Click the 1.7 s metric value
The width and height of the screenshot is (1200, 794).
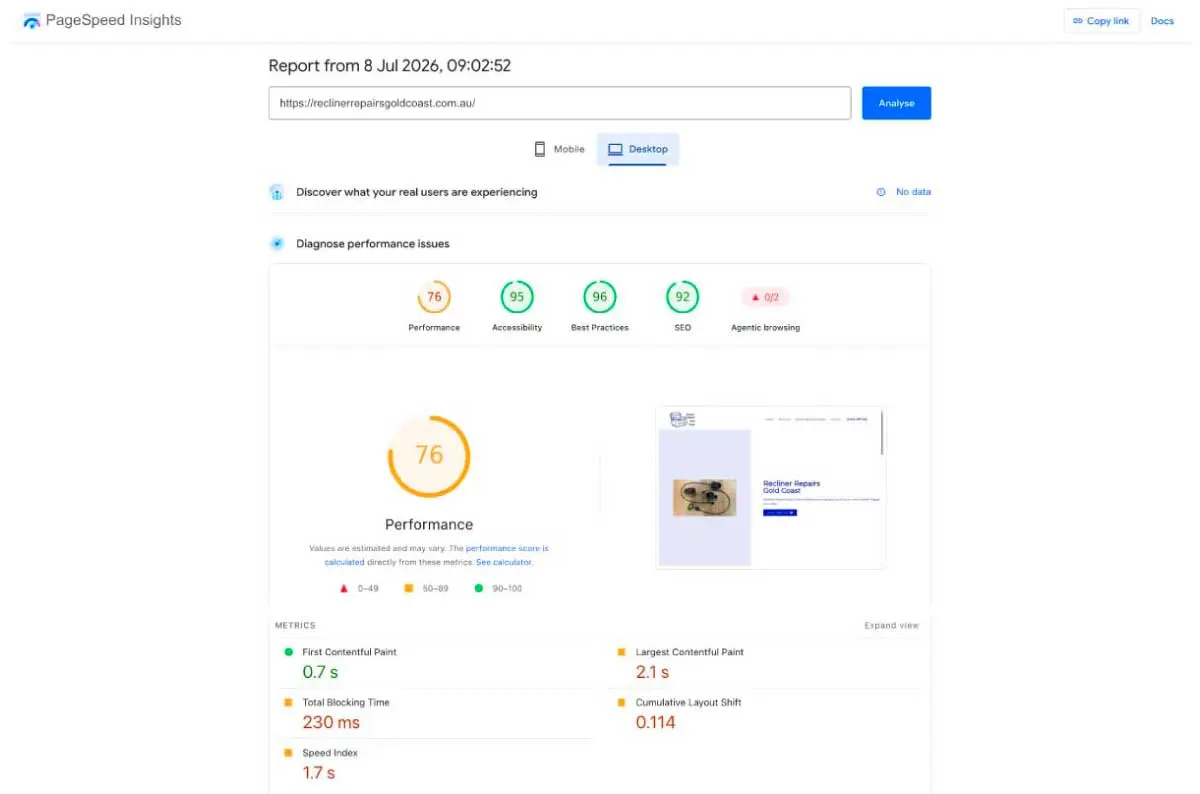[x=319, y=773]
